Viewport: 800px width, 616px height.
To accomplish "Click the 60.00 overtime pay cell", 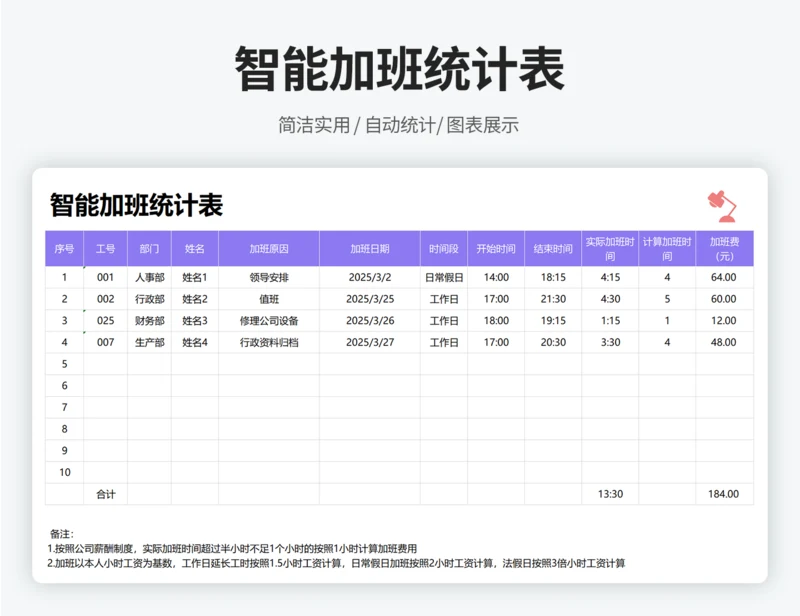I will pos(724,299).
